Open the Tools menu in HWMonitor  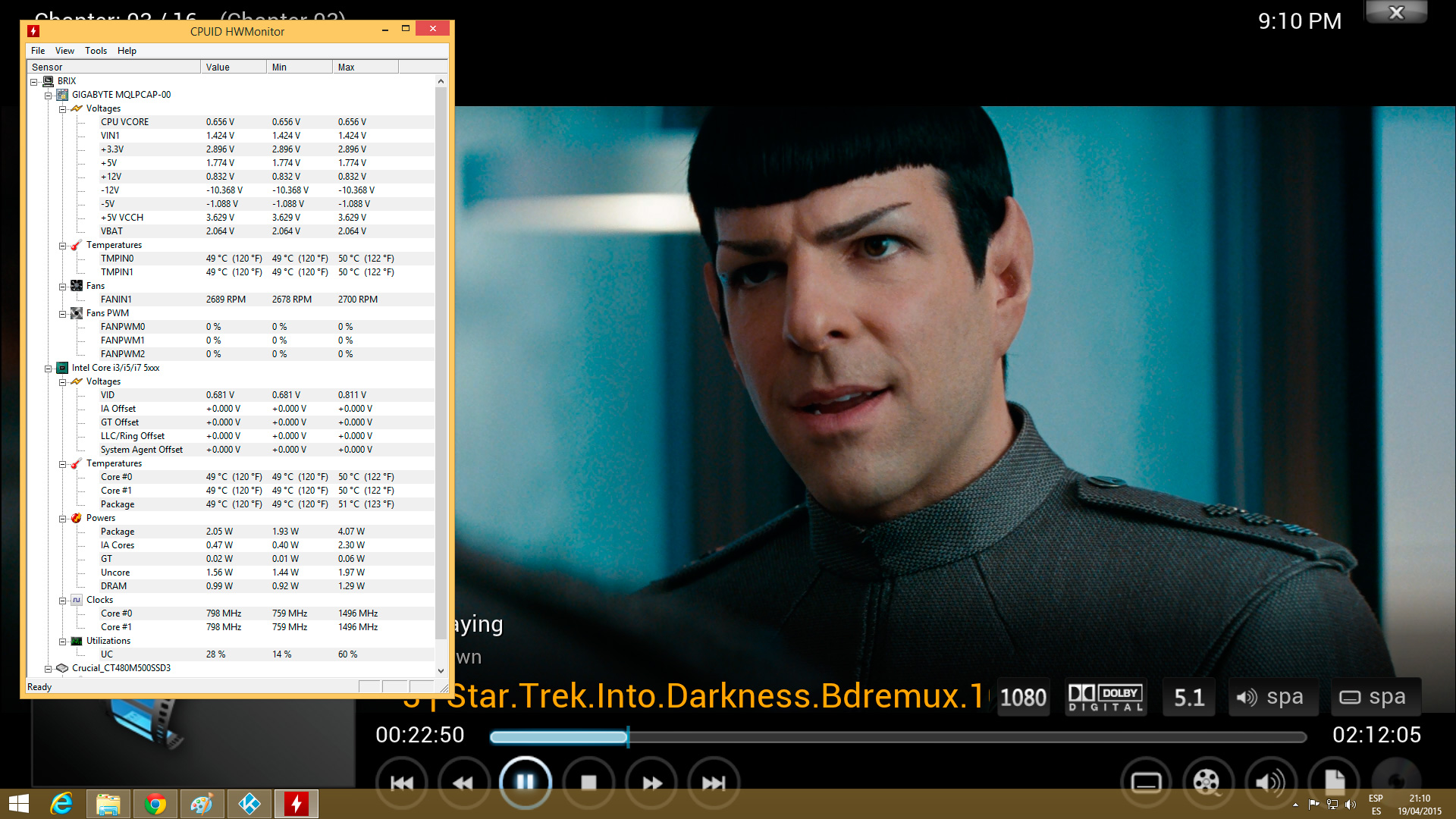(96, 51)
